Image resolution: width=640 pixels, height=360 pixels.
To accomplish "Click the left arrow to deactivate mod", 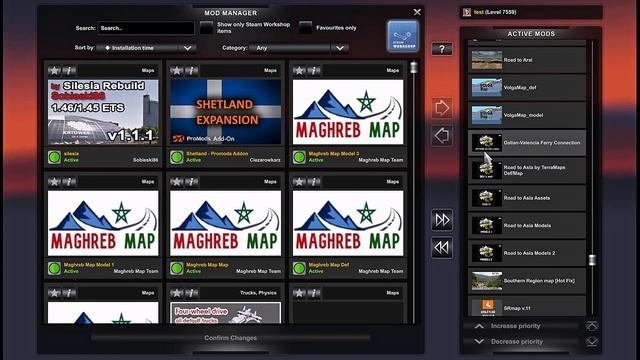I will (x=442, y=136).
